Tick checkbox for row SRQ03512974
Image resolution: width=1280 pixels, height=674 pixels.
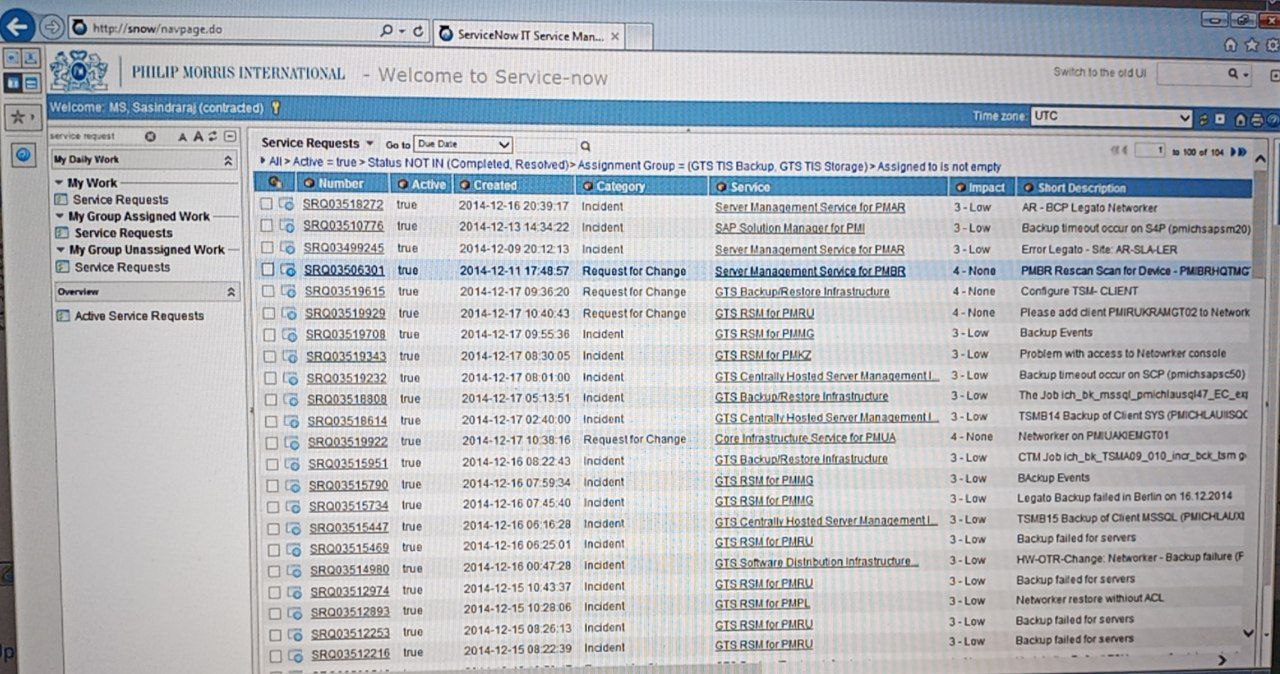click(273, 591)
